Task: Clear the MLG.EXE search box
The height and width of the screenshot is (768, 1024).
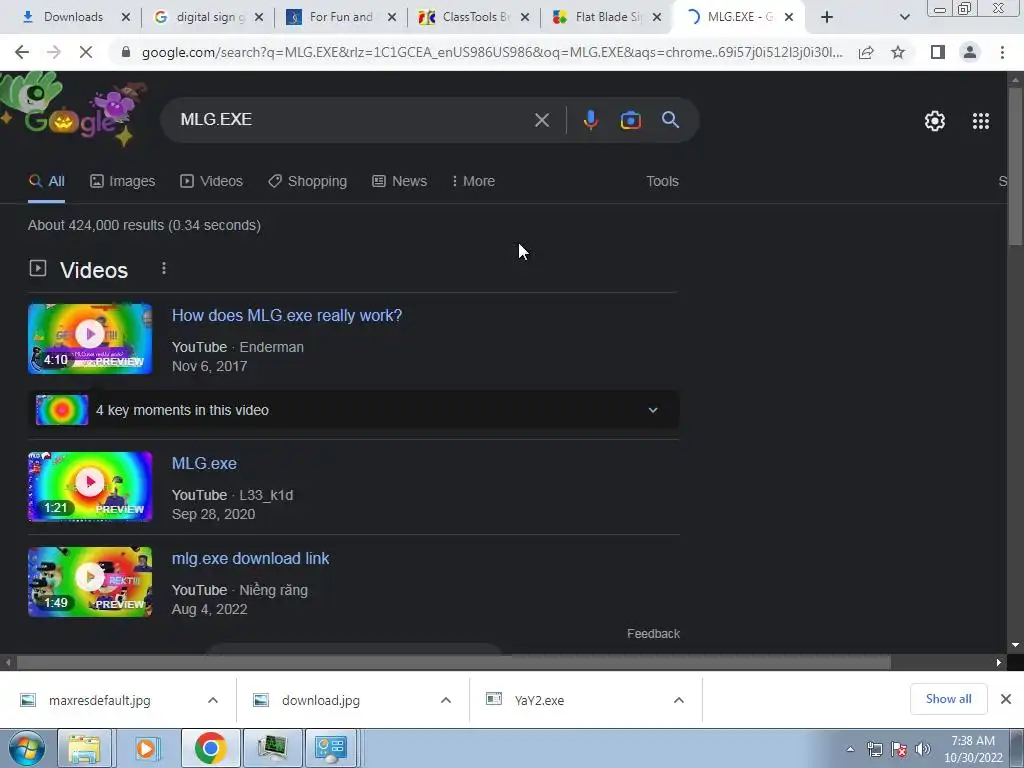Action: [x=541, y=120]
